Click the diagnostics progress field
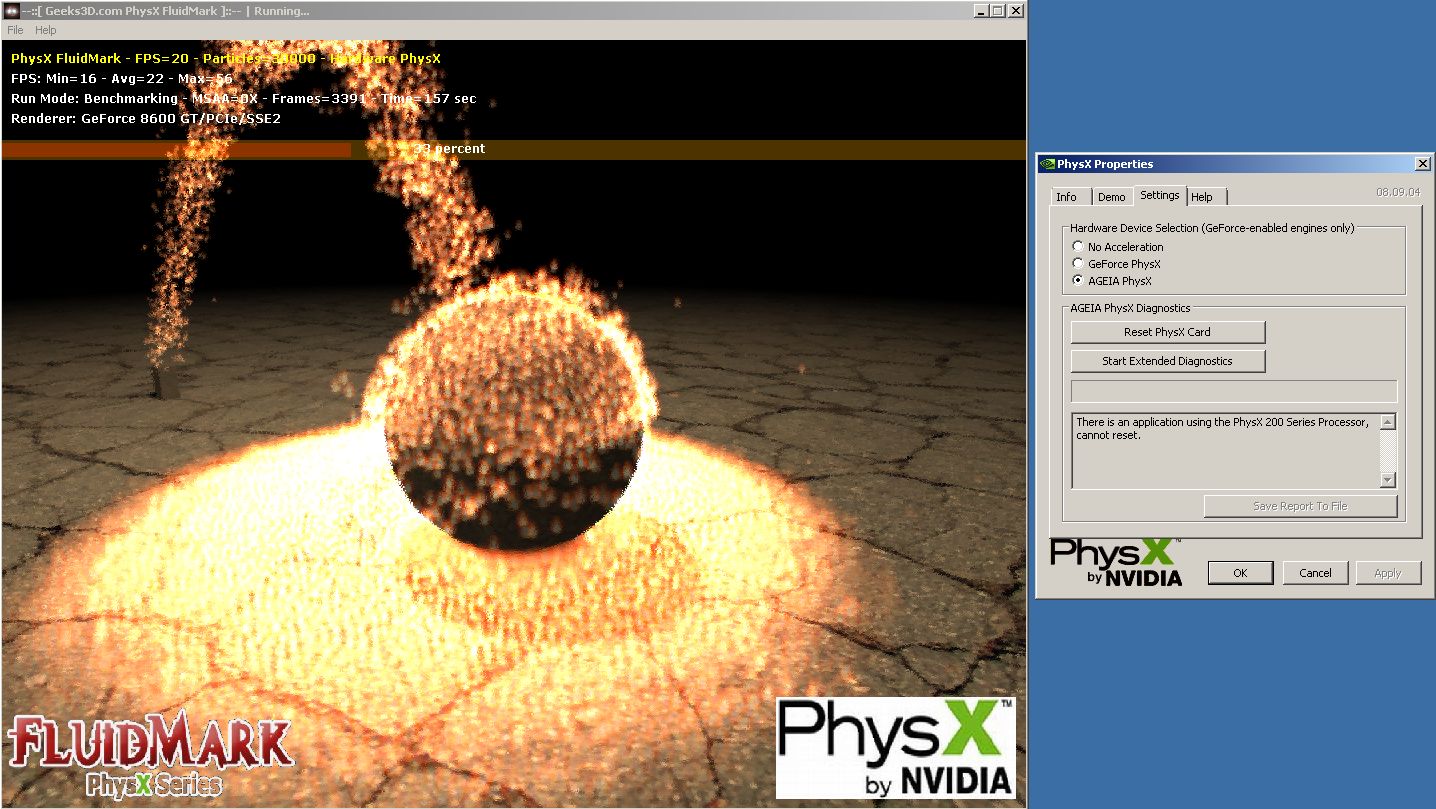Screen dimensions: 1436x809 click(x=1234, y=391)
